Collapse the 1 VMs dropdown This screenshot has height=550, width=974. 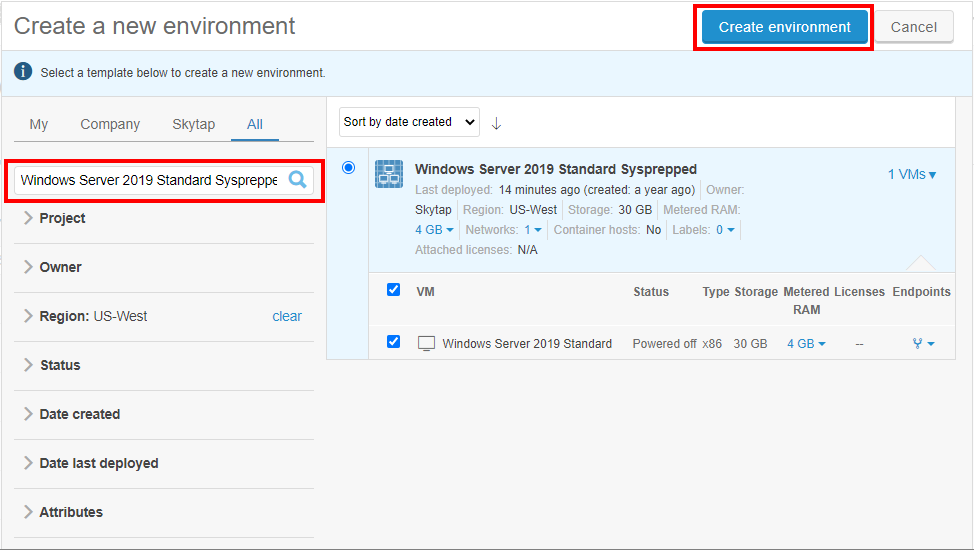point(911,175)
